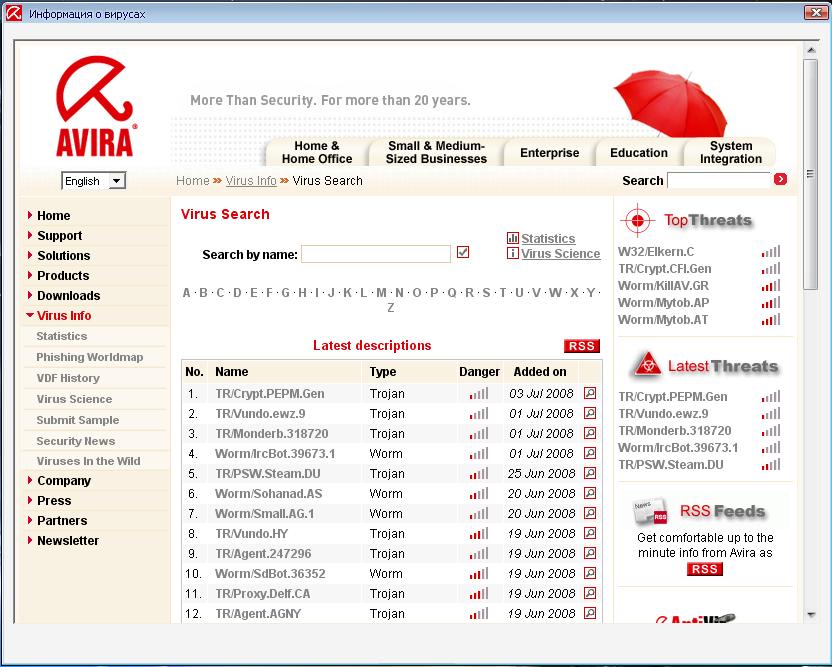832x667 pixels.
Task: Open Small & Medium-Sized Businesses tab
Action: [436, 152]
